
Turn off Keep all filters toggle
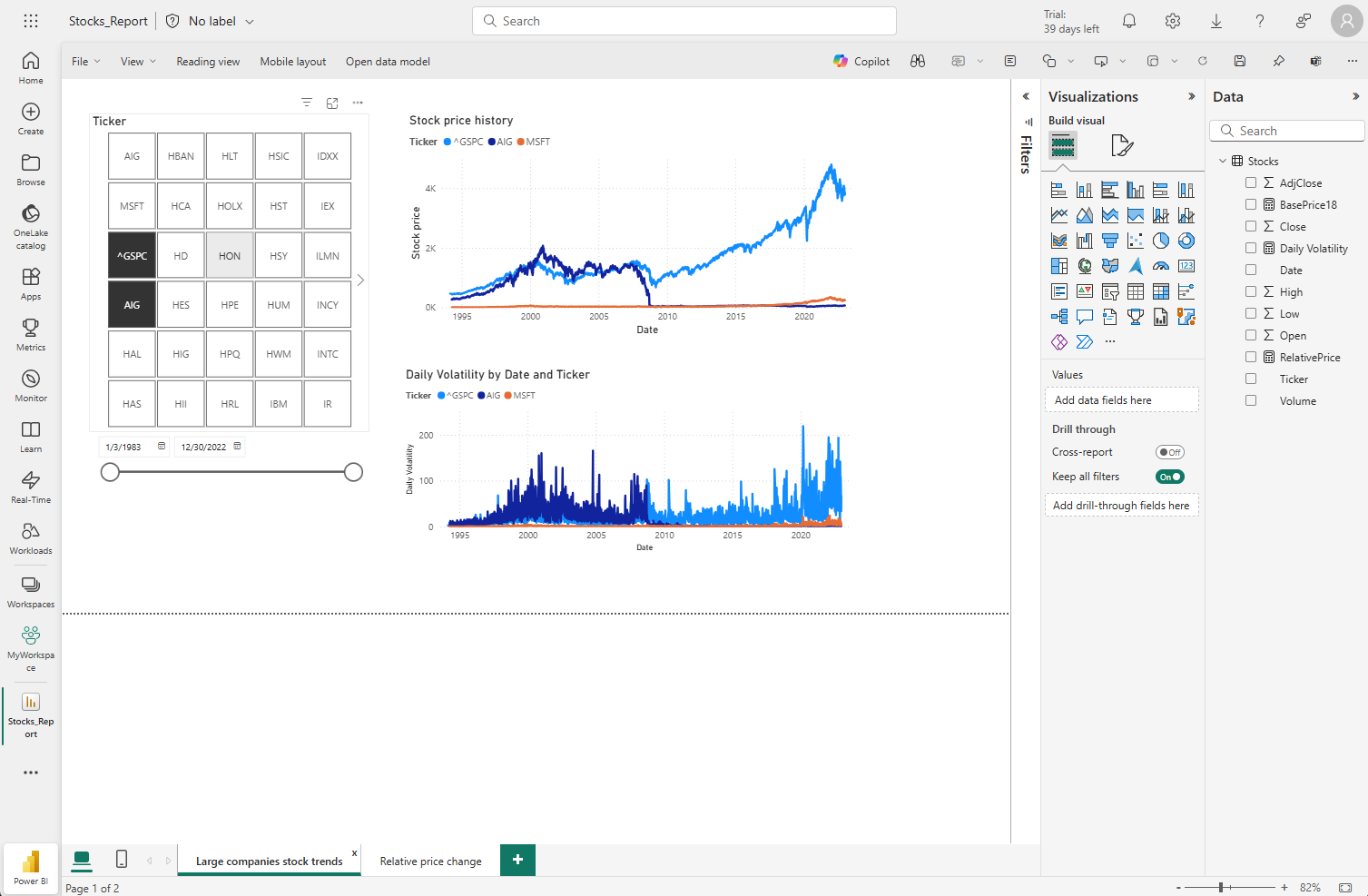pos(1170,477)
